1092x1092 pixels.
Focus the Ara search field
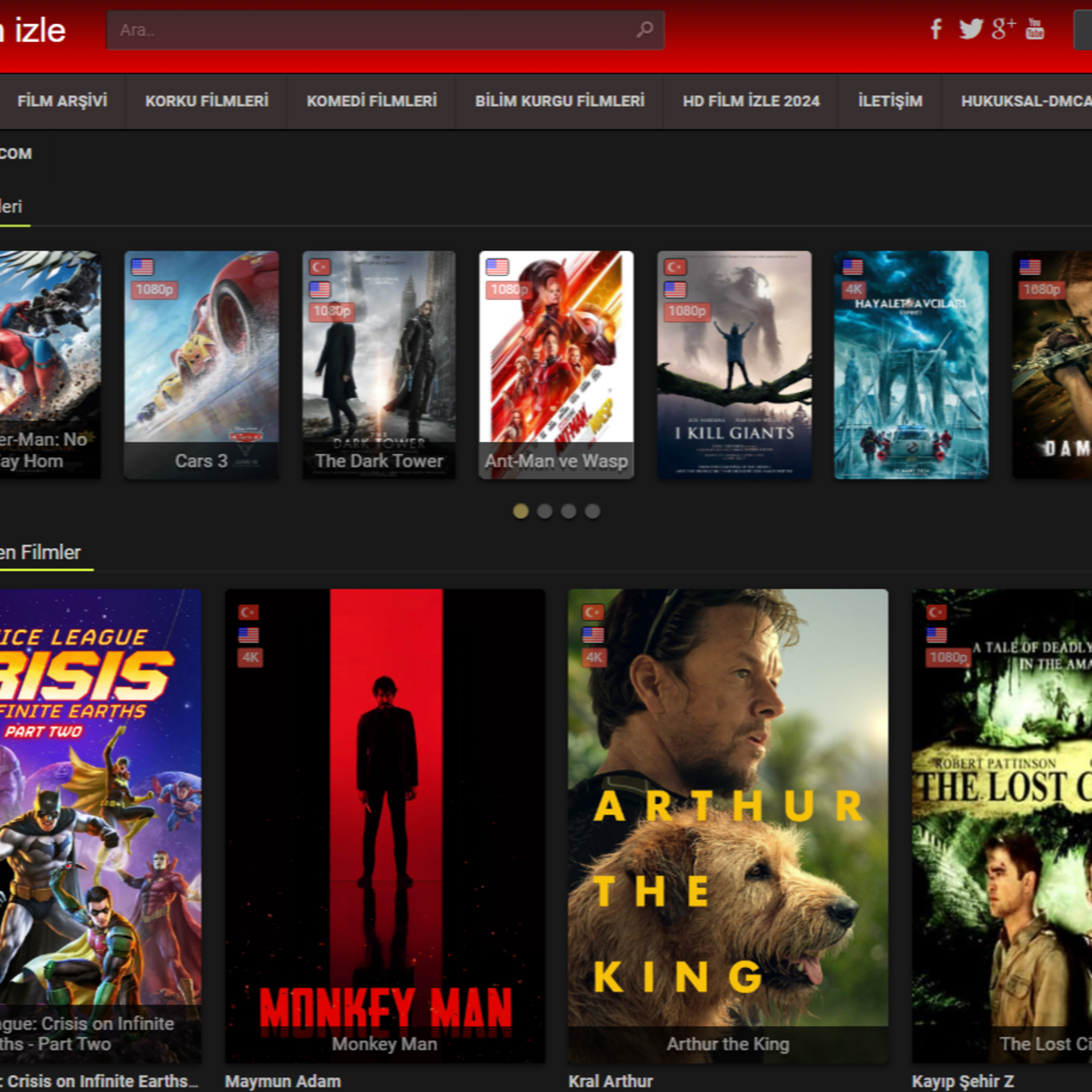(x=385, y=30)
